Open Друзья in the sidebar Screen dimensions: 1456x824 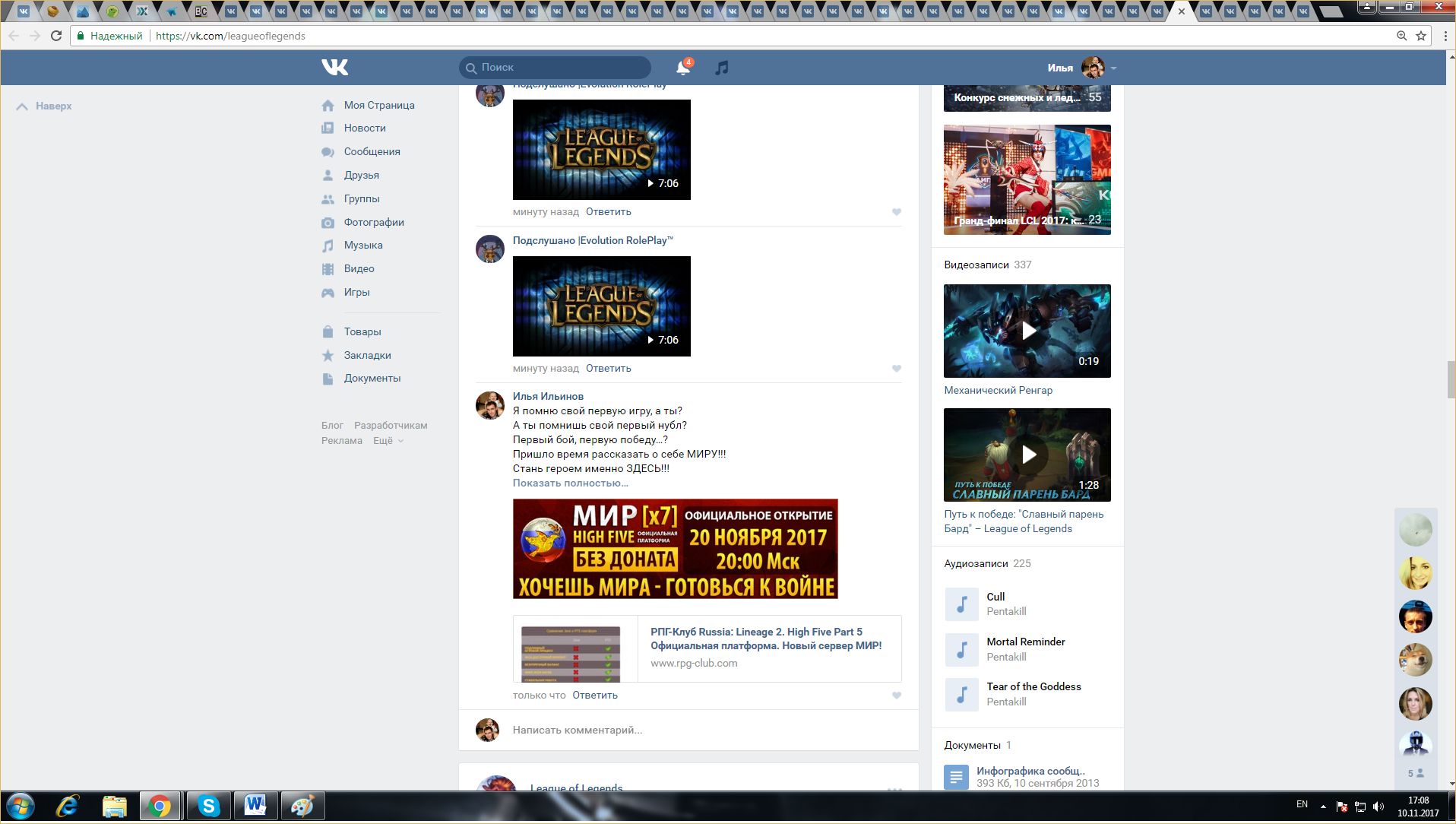tap(361, 175)
